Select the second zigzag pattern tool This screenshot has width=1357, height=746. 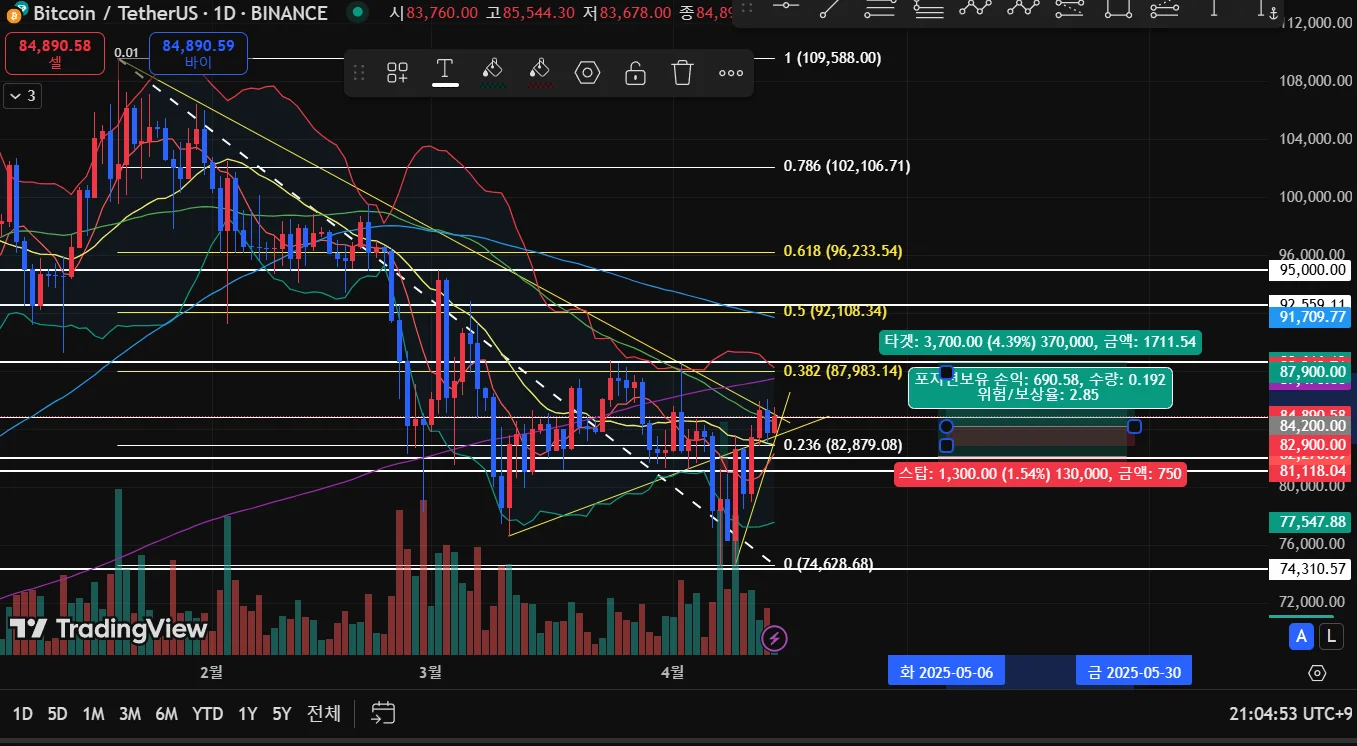1023,7
